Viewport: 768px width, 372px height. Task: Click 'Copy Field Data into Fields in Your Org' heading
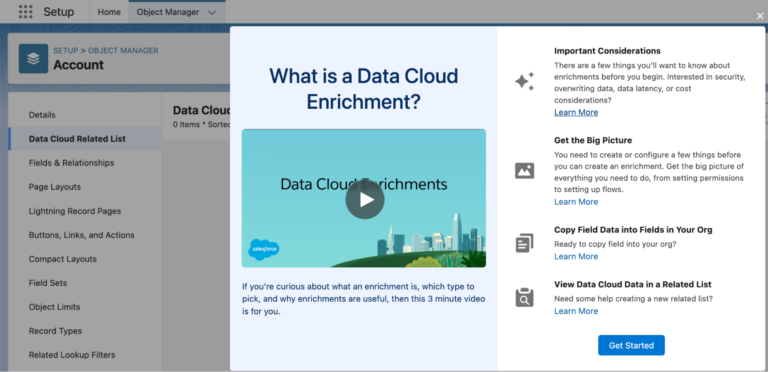(x=633, y=230)
